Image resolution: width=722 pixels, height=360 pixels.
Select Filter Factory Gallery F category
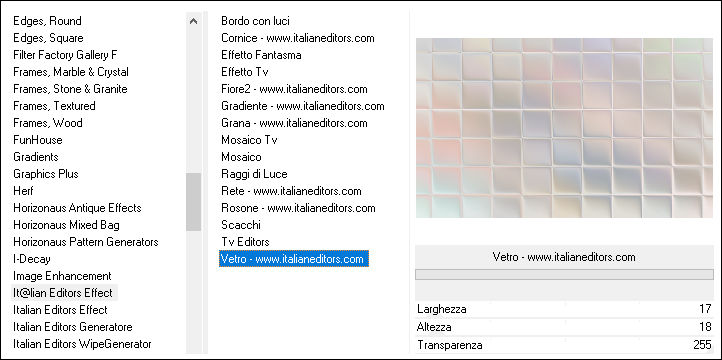(65, 55)
